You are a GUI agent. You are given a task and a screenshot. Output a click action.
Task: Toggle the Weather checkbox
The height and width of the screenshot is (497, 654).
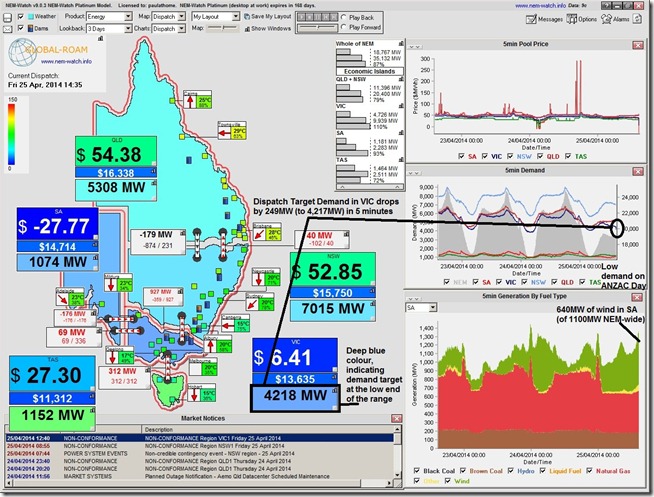coord(21,17)
